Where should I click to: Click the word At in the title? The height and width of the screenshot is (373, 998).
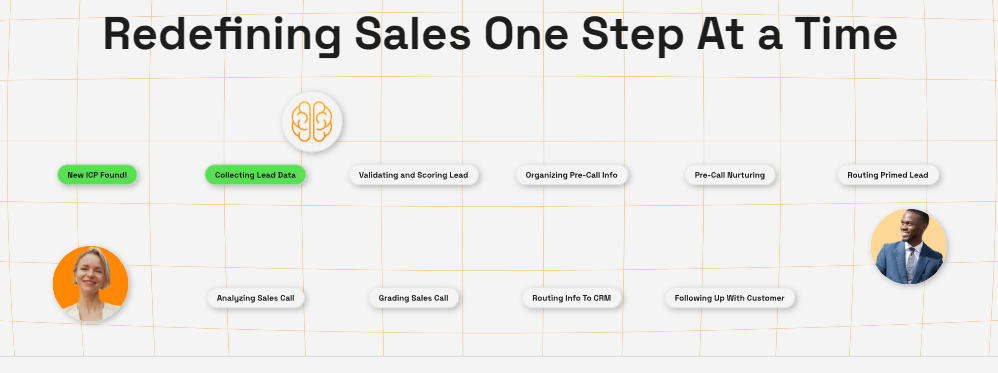[x=719, y=33]
